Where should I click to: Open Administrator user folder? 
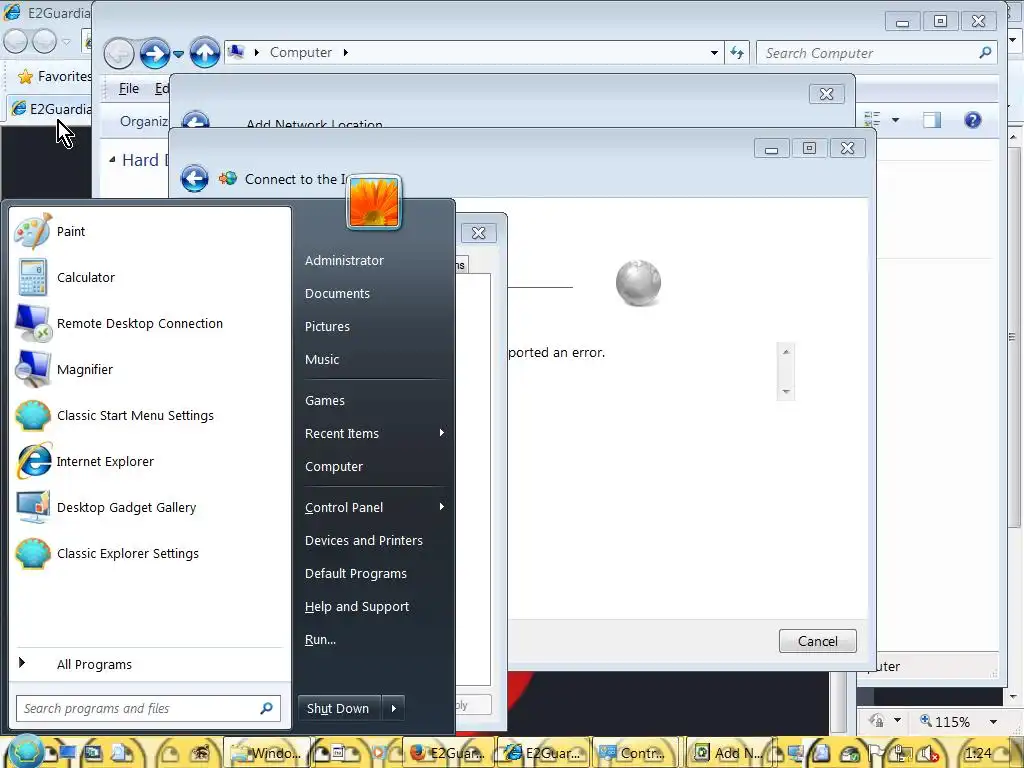[344, 260]
